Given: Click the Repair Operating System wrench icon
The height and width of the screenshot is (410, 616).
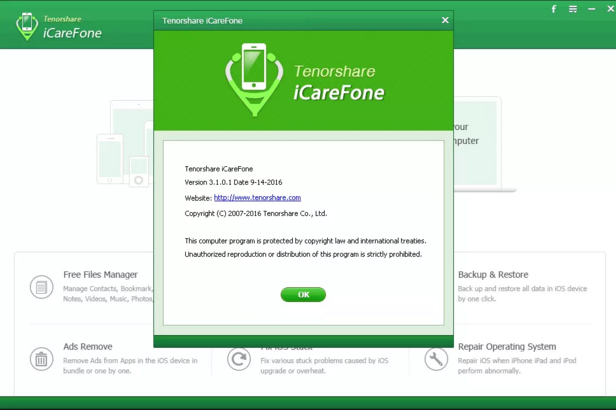Looking at the screenshot, I should tap(436, 359).
